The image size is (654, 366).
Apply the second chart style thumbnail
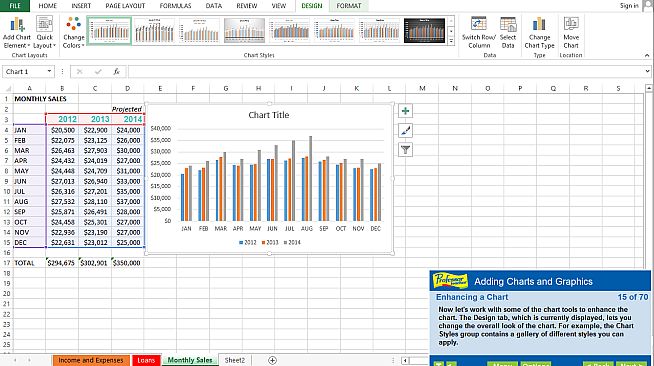coord(154,30)
